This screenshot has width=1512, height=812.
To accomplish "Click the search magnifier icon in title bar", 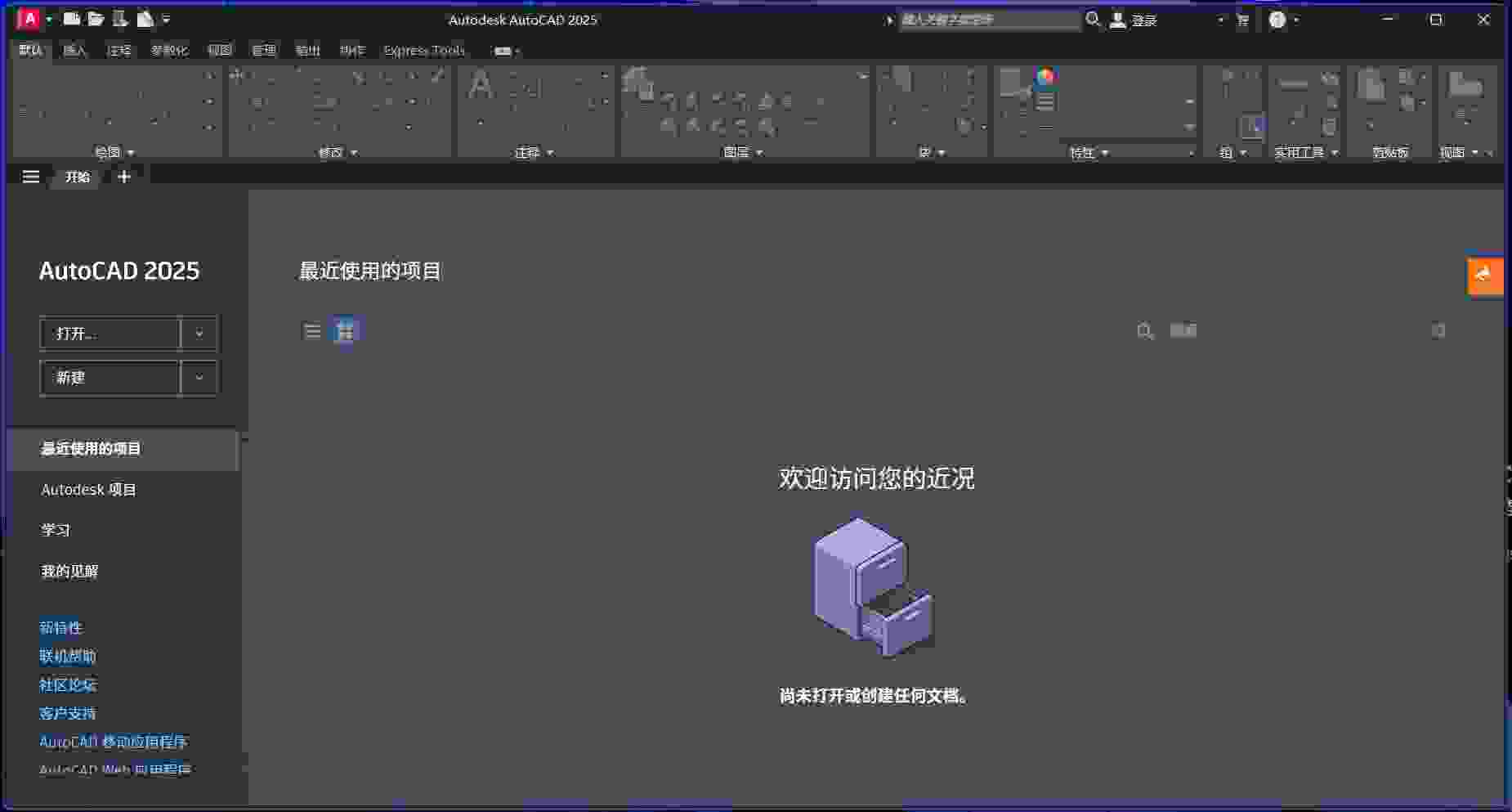I will [x=1093, y=20].
